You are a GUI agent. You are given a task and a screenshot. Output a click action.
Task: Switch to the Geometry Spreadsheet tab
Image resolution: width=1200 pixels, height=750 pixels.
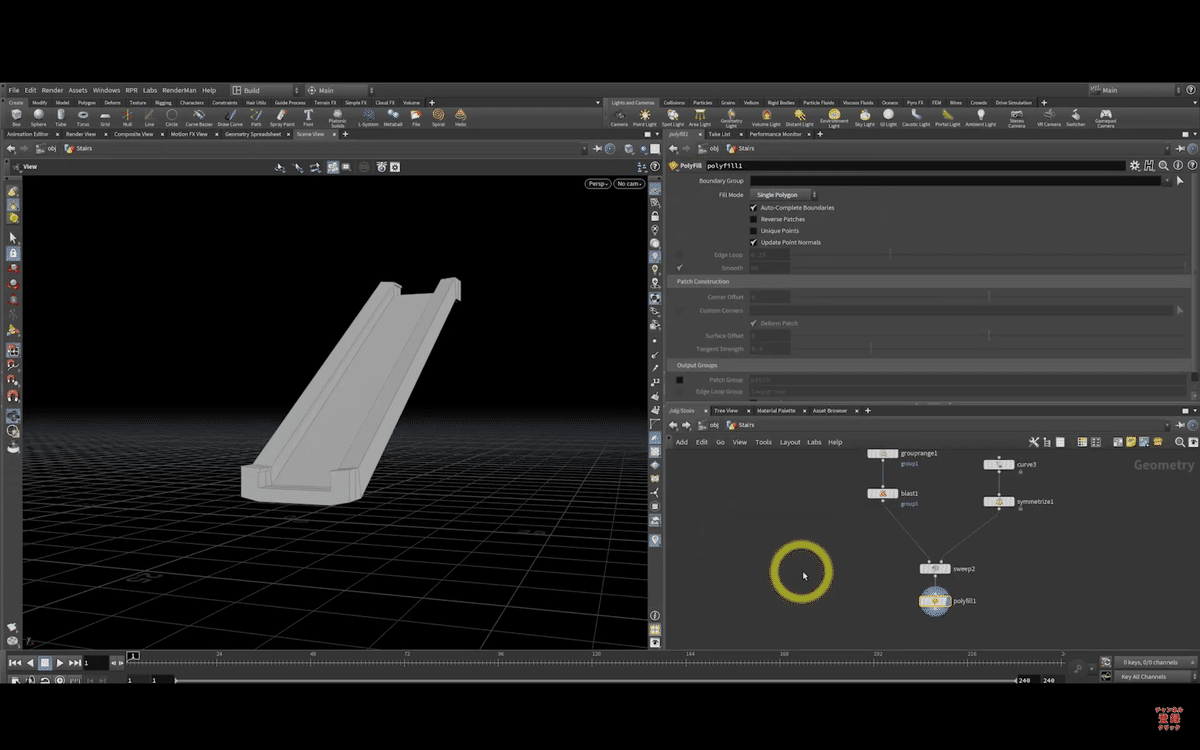pos(252,134)
